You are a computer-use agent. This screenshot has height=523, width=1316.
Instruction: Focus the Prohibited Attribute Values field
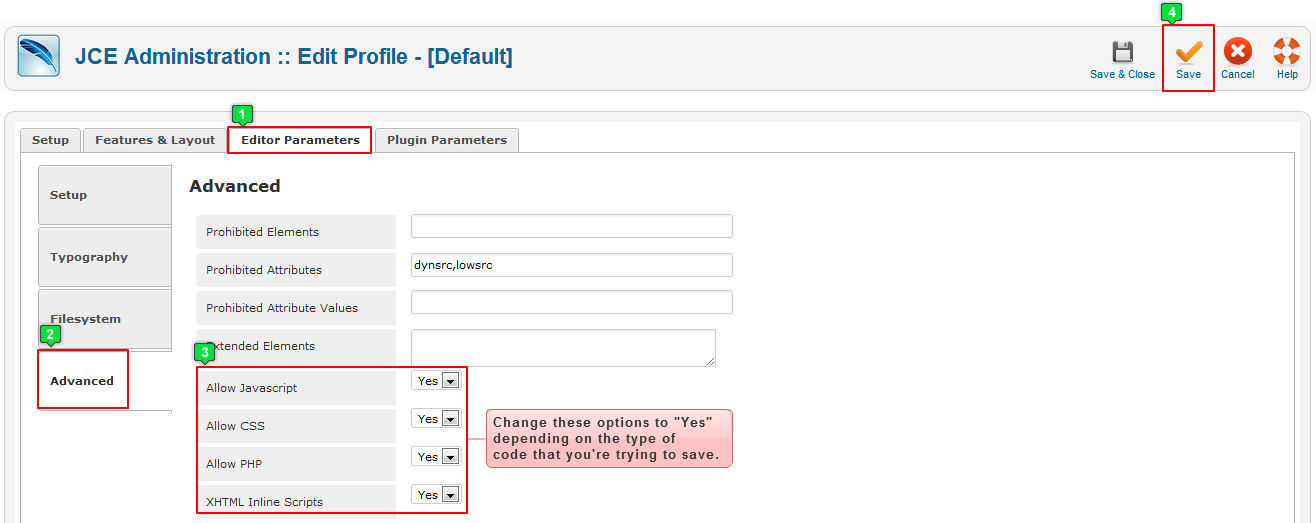click(572, 302)
